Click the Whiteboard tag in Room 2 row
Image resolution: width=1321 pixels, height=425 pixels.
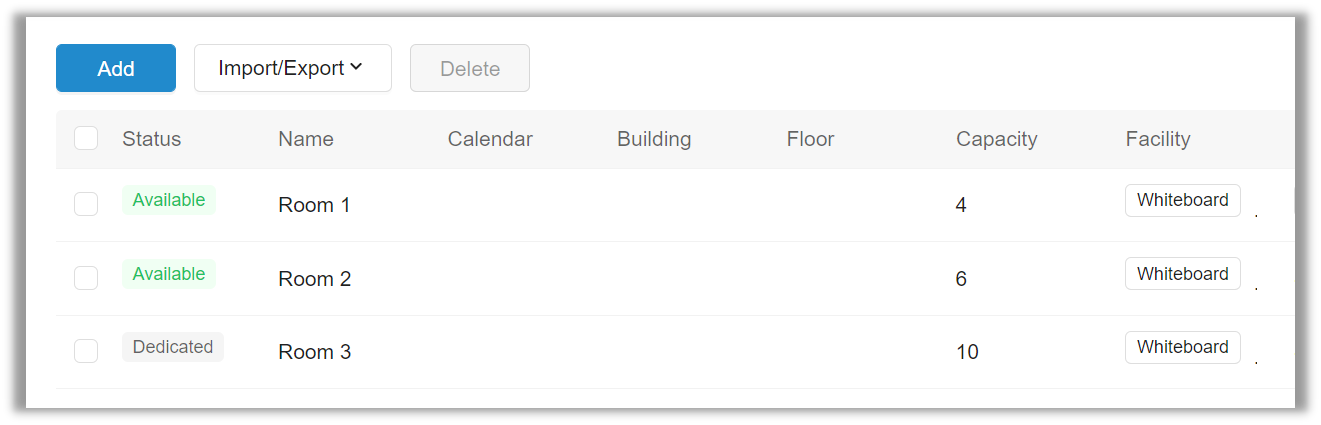1182,274
